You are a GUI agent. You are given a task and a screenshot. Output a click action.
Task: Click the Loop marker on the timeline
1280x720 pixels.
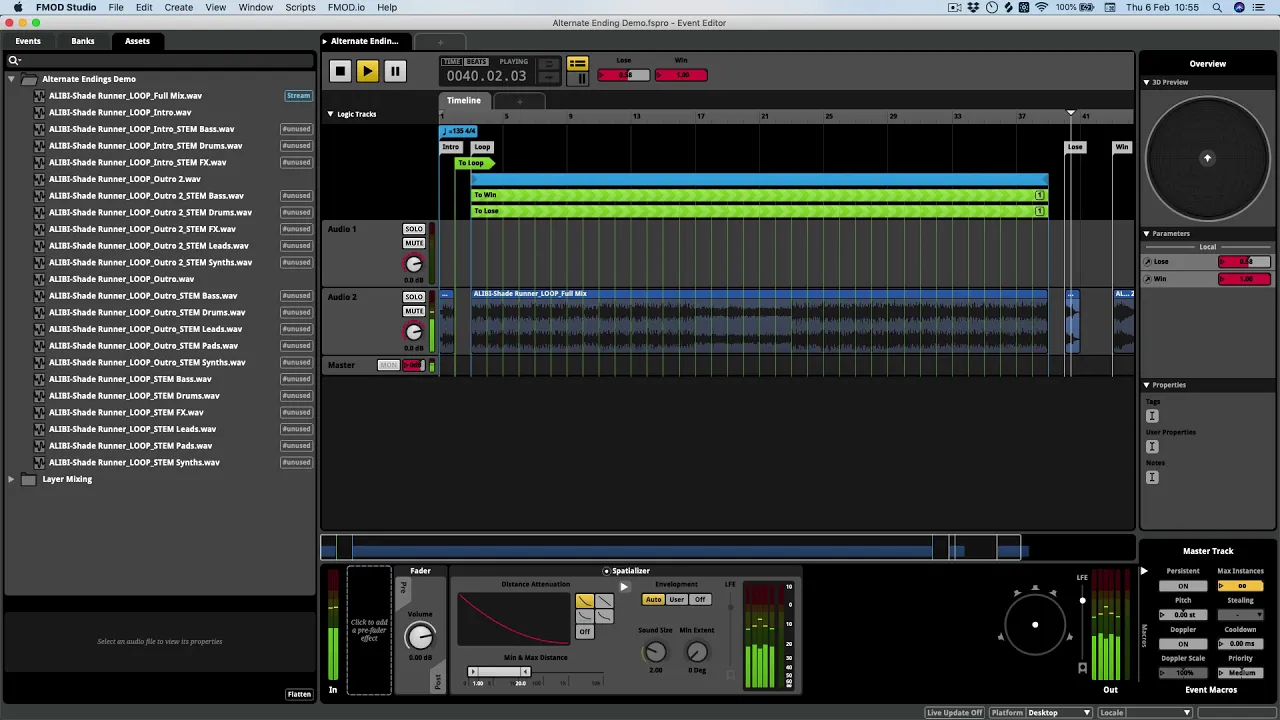click(482, 147)
